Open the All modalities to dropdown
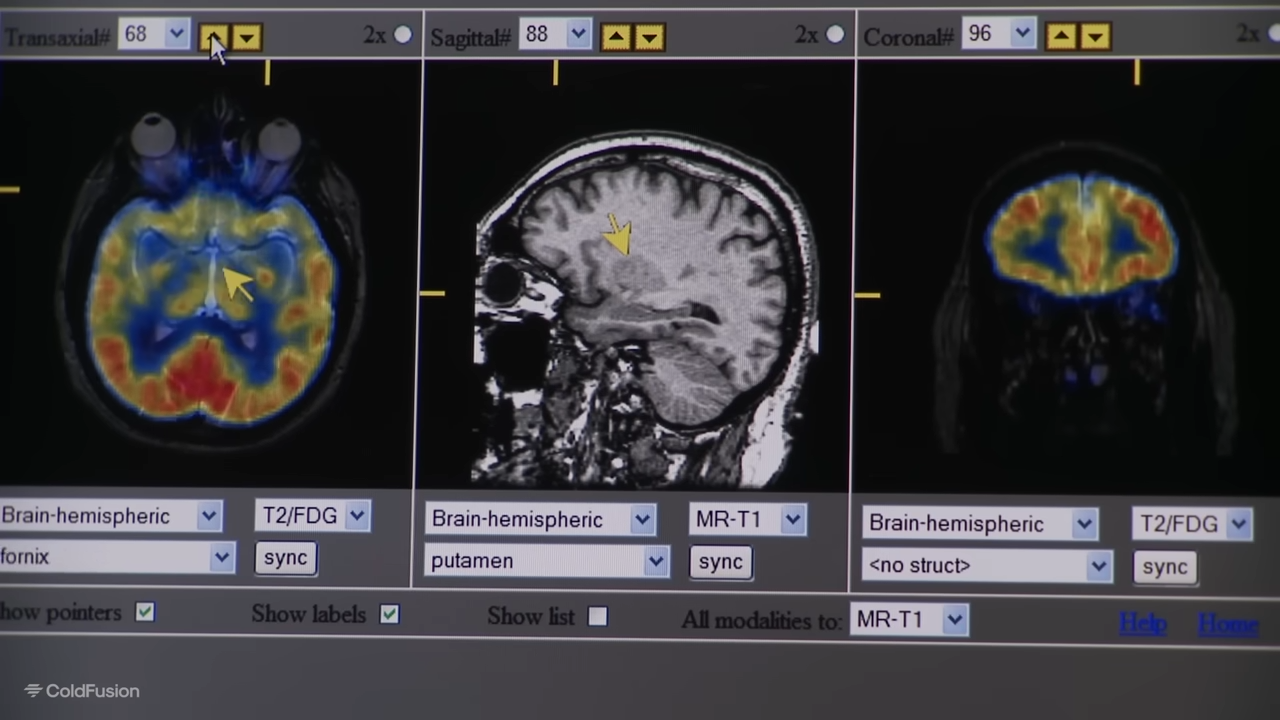Screen dimensions: 1280x720 (x=953, y=619)
